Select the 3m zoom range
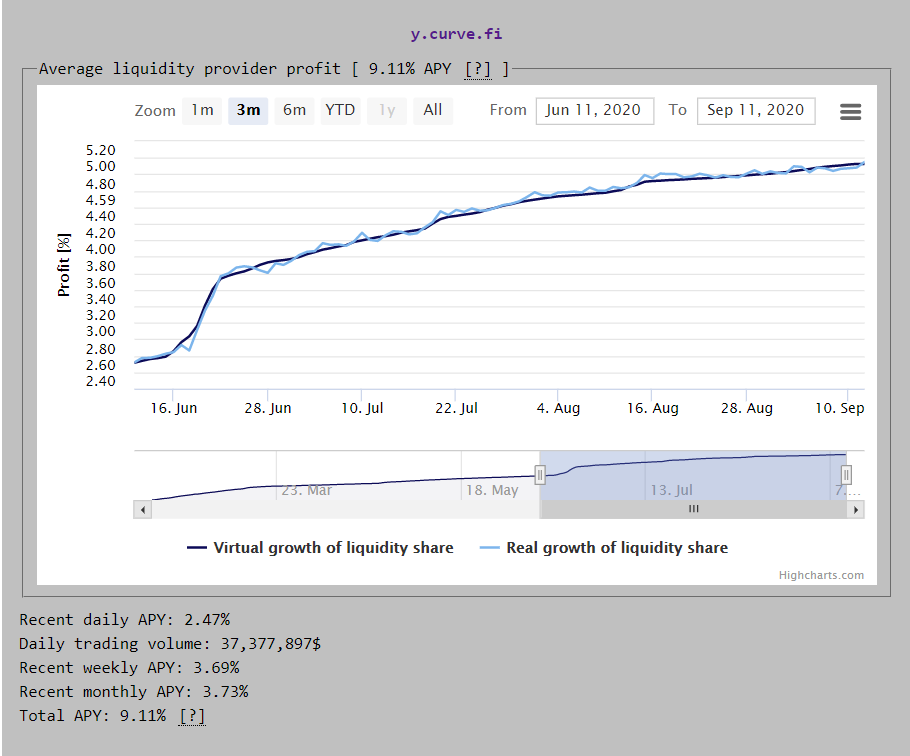The height and width of the screenshot is (756, 910). (248, 110)
